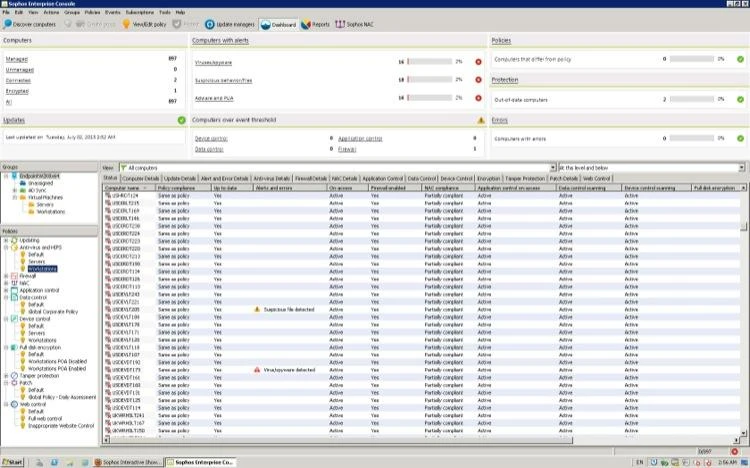Open the Actions menu

(x=51, y=12)
